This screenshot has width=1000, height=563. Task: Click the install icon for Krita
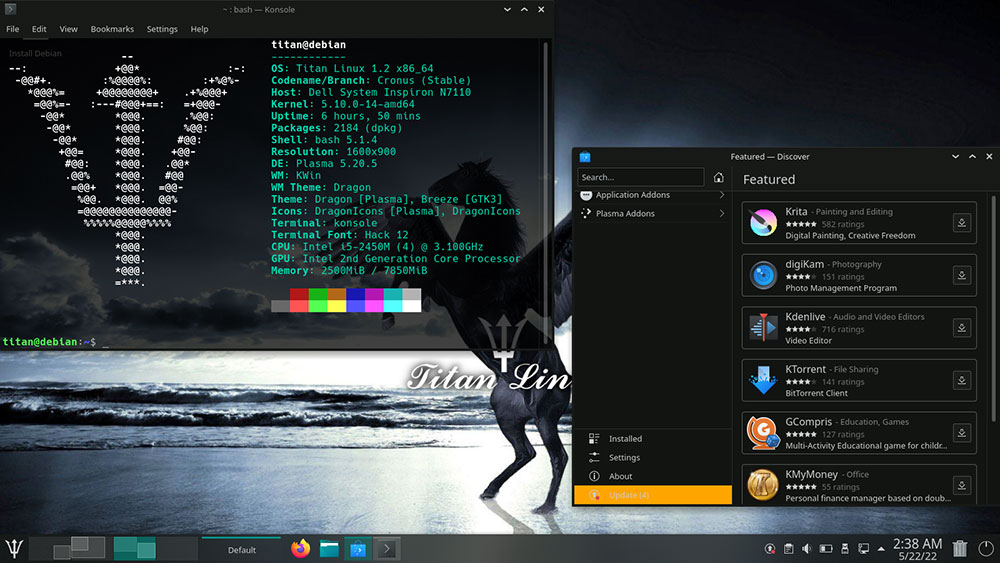pos(961,223)
